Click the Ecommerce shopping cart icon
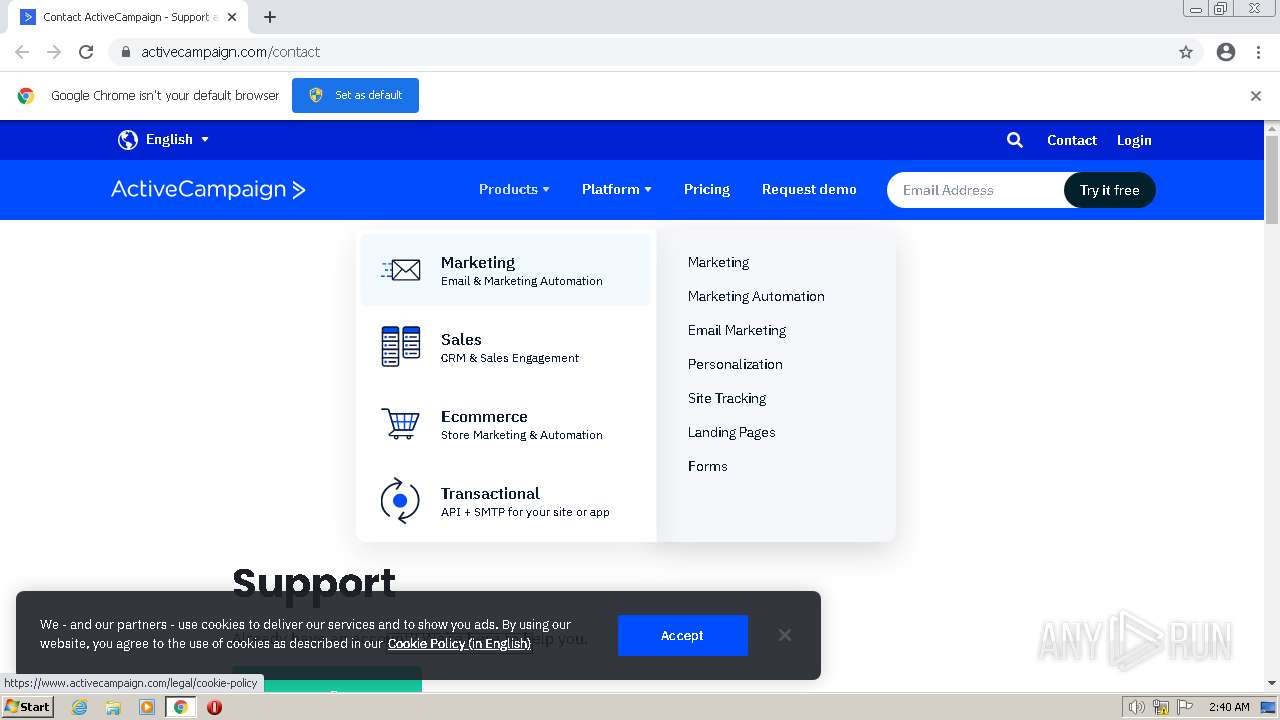The image size is (1280, 720). (x=400, y=423)
